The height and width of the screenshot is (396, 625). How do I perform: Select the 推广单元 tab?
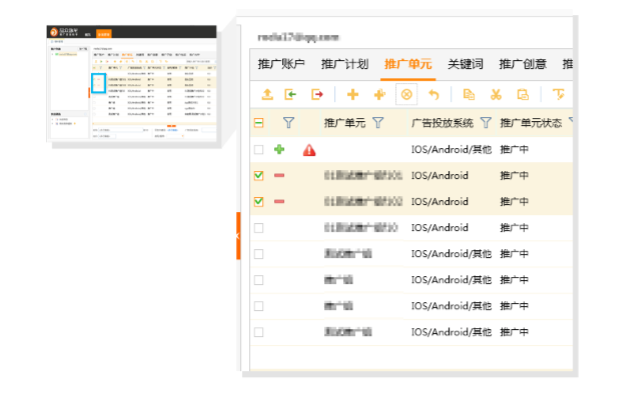pyautogui.click(x=408, y=64)
